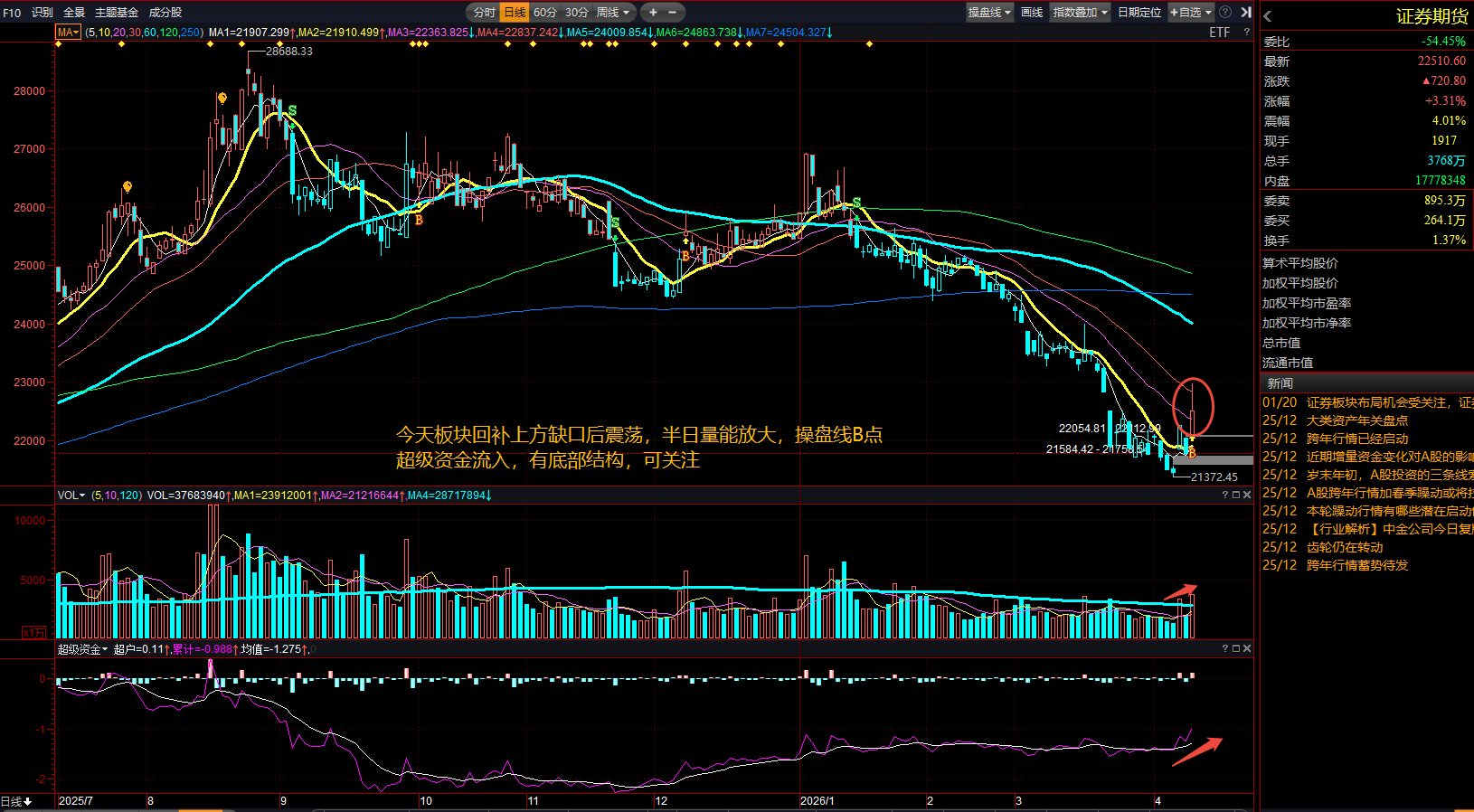Switch chart to 60分 timeframe

pos(544,13)
